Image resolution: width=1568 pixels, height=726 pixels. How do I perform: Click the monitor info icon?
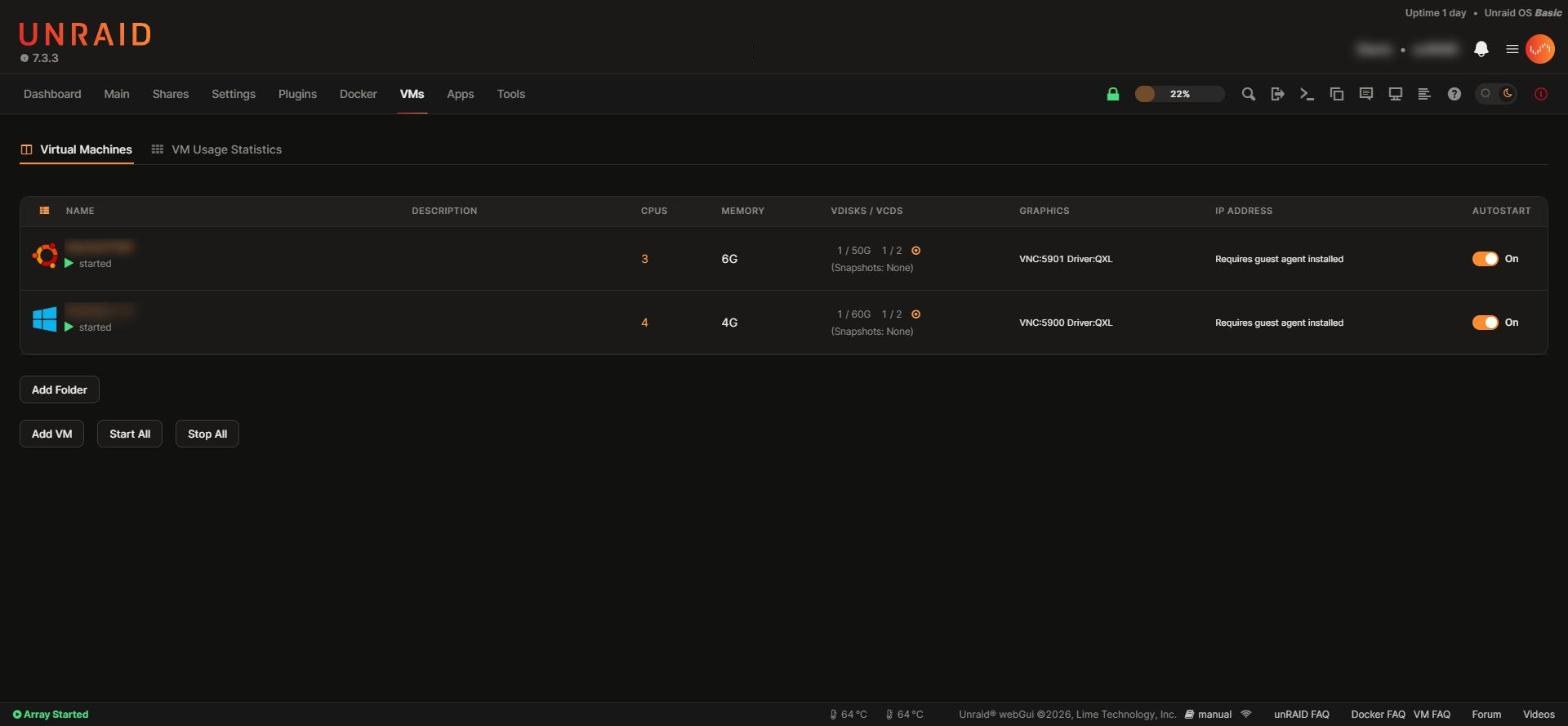coord(1395,94)
